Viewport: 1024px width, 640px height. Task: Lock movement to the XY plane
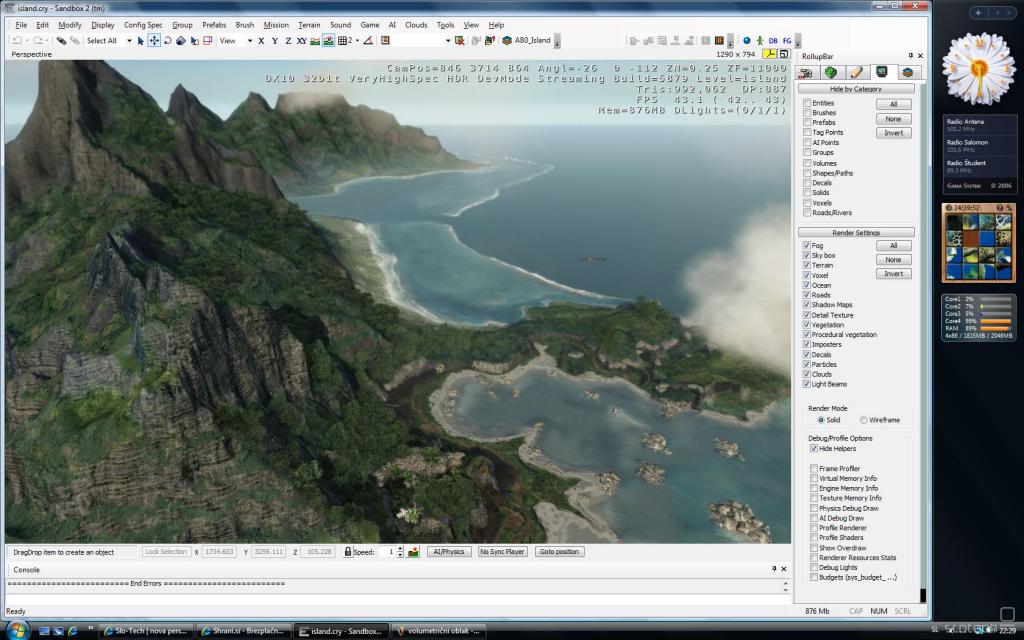pos(302,40)
